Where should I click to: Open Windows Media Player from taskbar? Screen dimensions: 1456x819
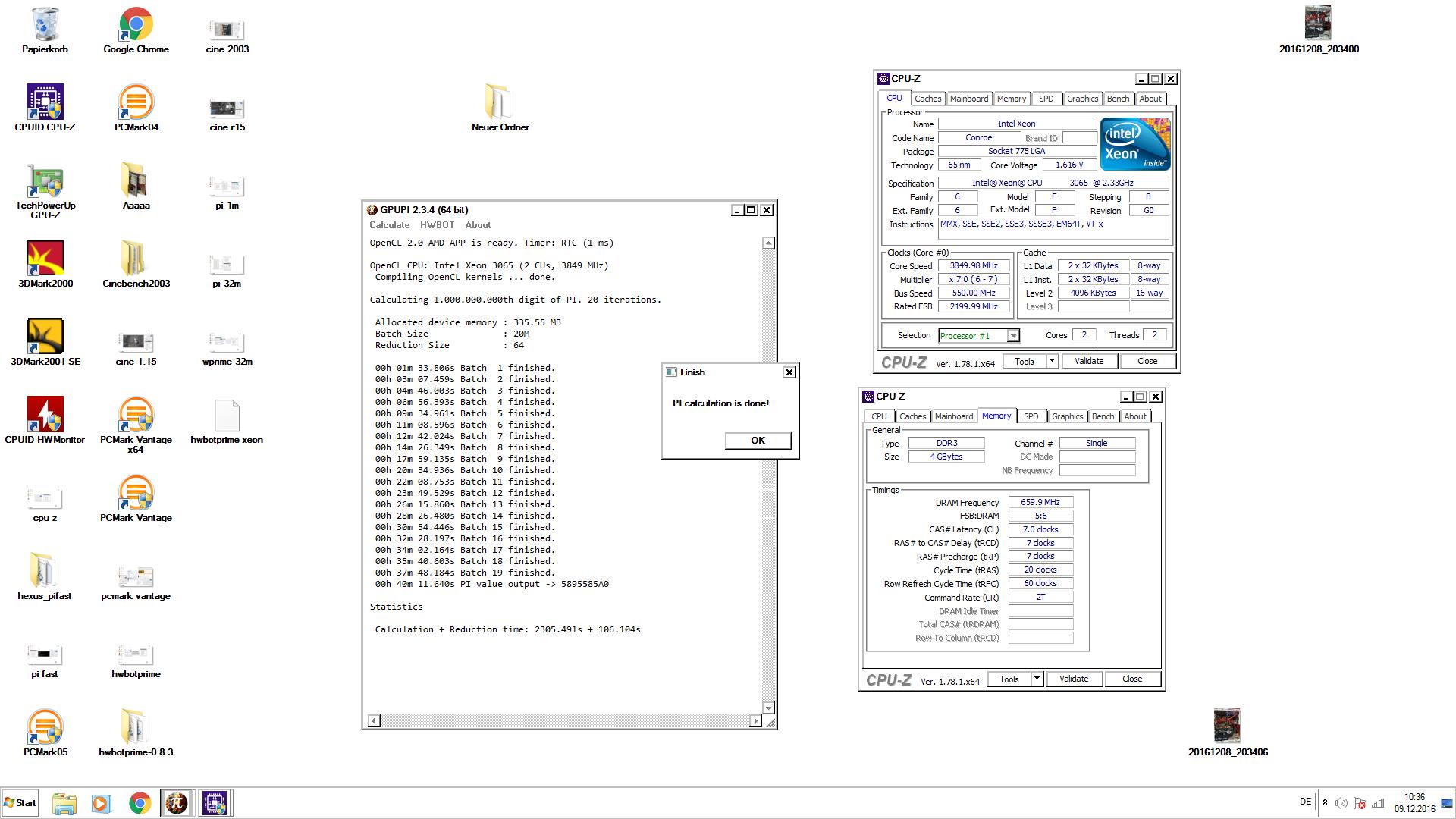[x=101, y=803]
